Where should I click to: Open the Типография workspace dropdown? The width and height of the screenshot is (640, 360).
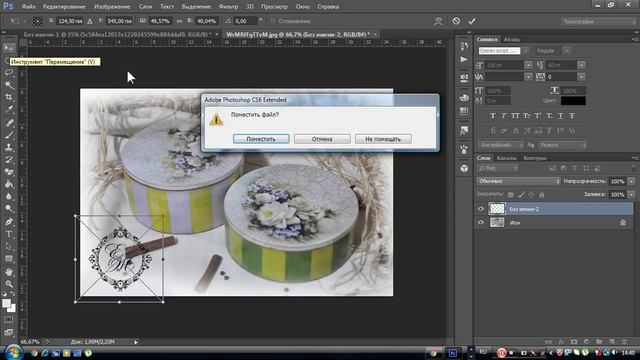(x=598, y=21)
